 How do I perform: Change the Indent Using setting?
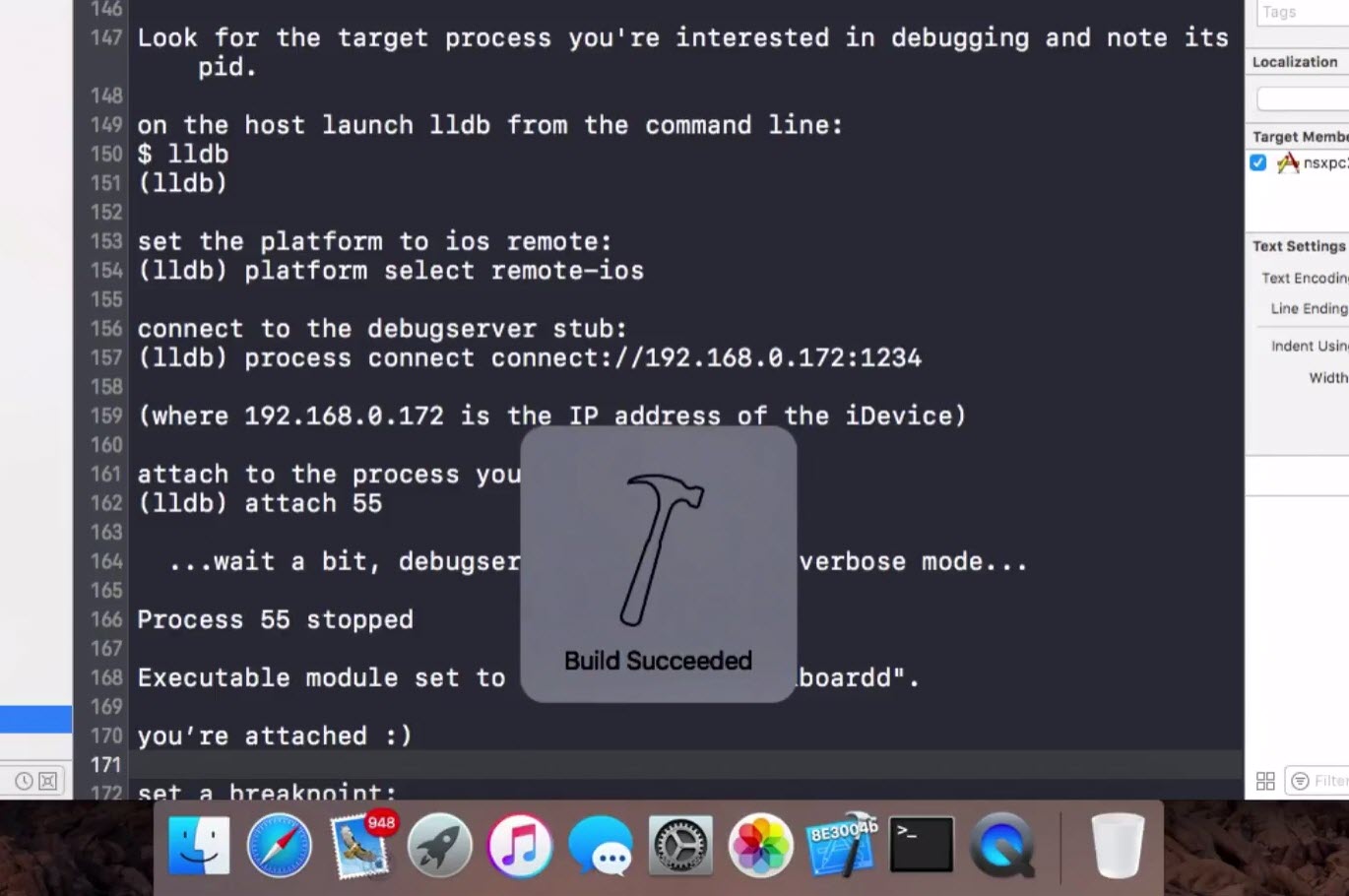point(1344,346)
